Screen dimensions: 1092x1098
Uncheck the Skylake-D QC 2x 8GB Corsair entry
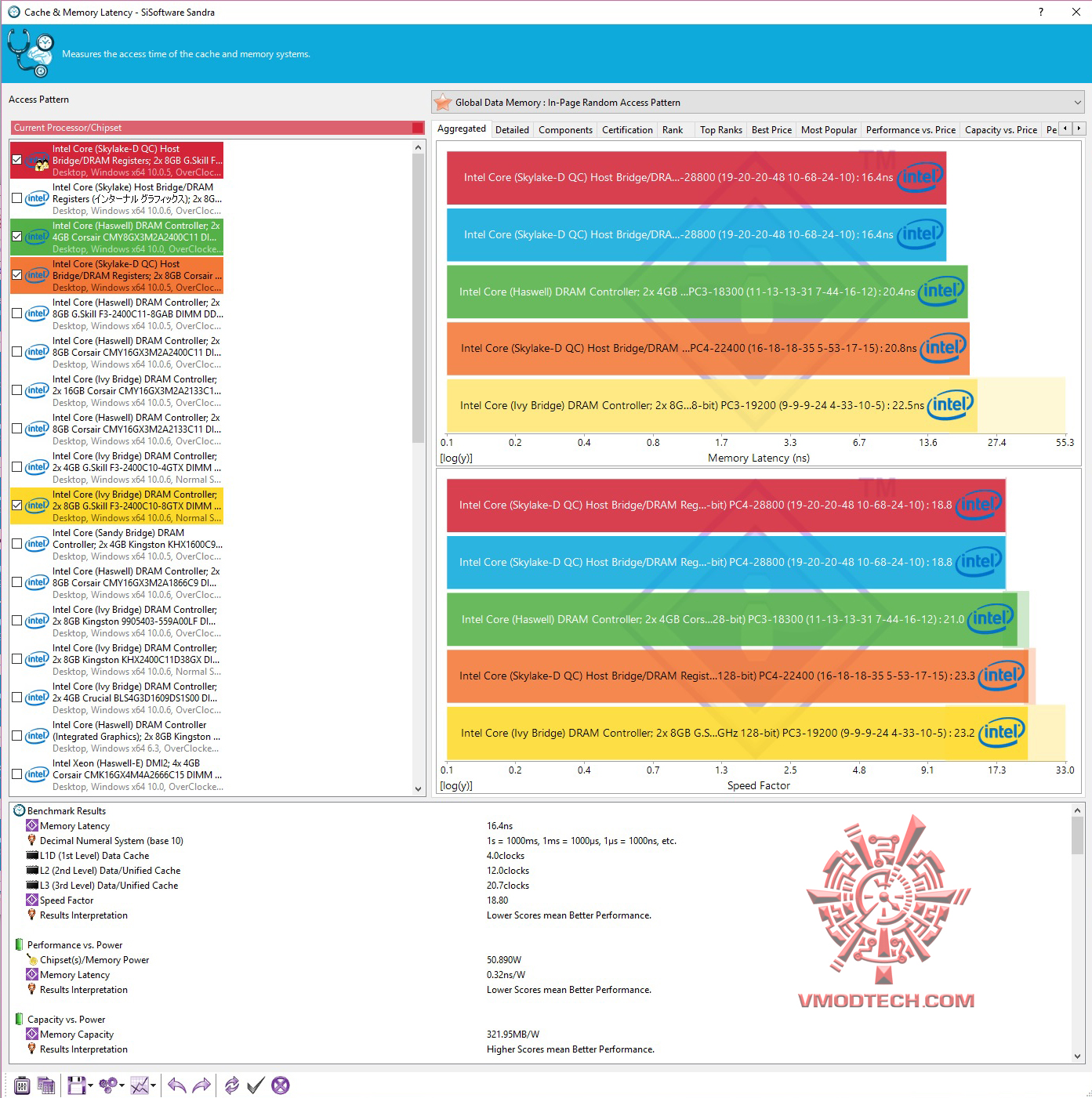click(17, 275)
